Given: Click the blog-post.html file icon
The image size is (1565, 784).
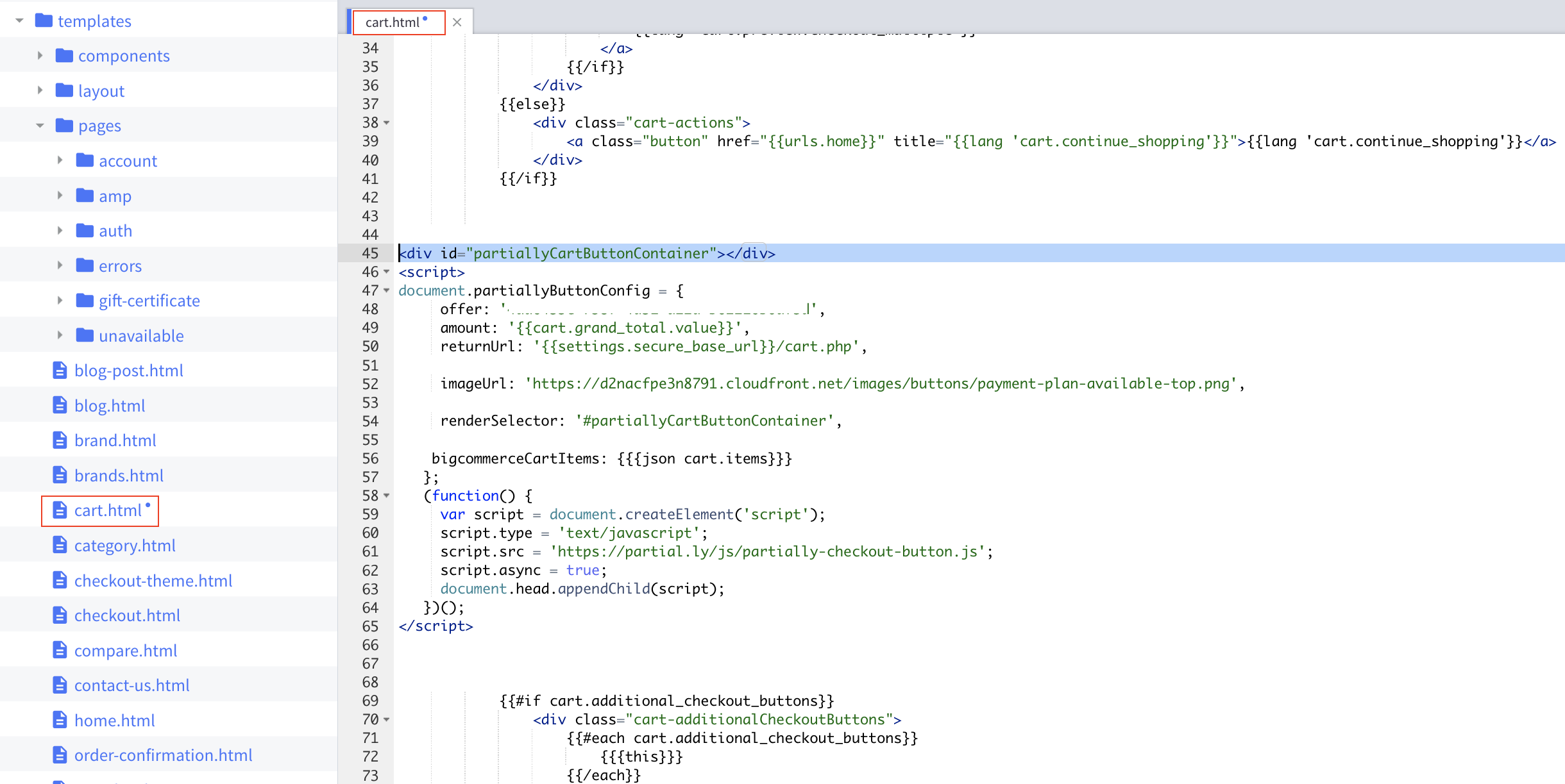Looking at the screenshot, I should [x=60, y=370].
